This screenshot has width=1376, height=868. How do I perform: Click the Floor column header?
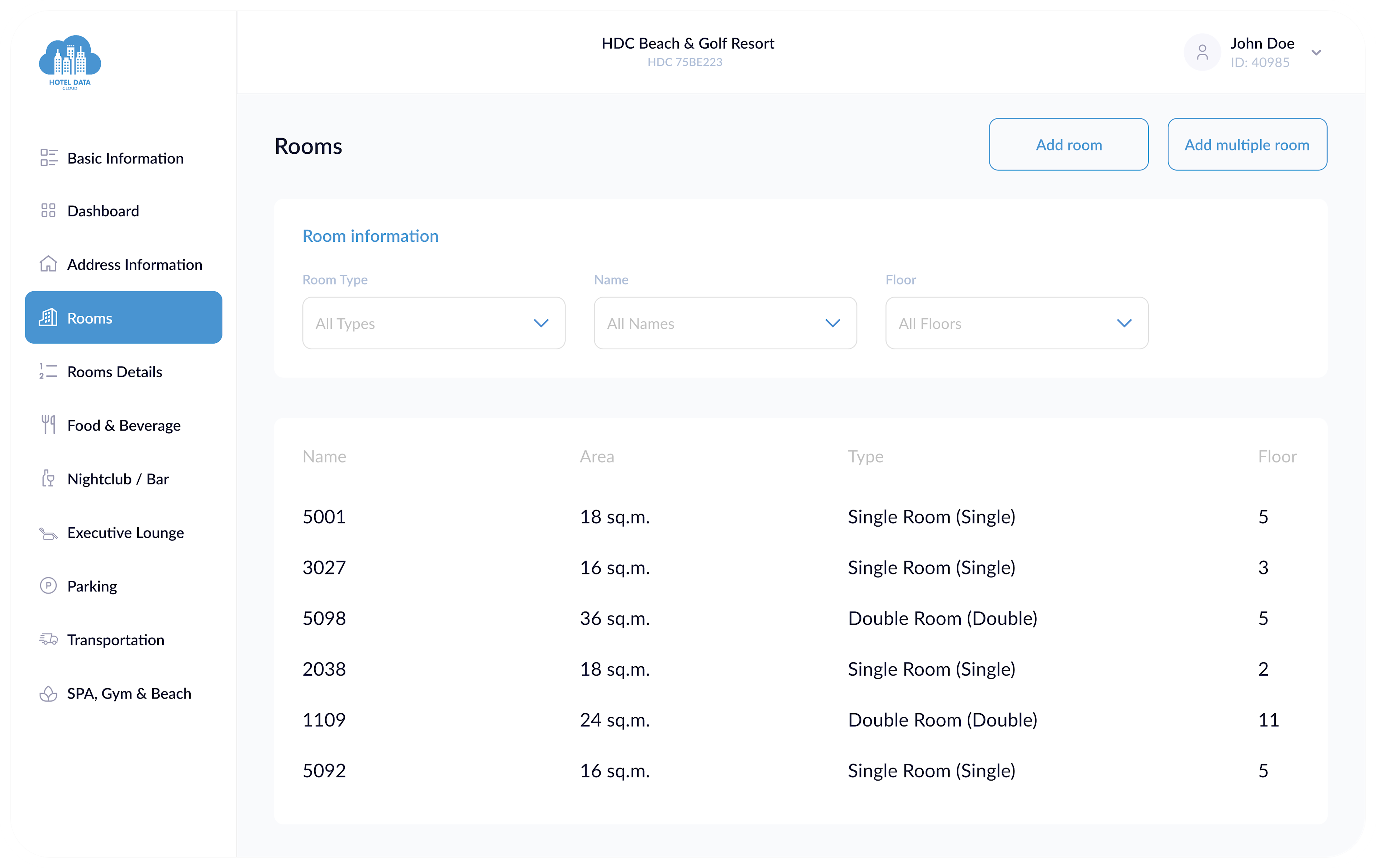pyautogui.click(x=1277, y=457)
